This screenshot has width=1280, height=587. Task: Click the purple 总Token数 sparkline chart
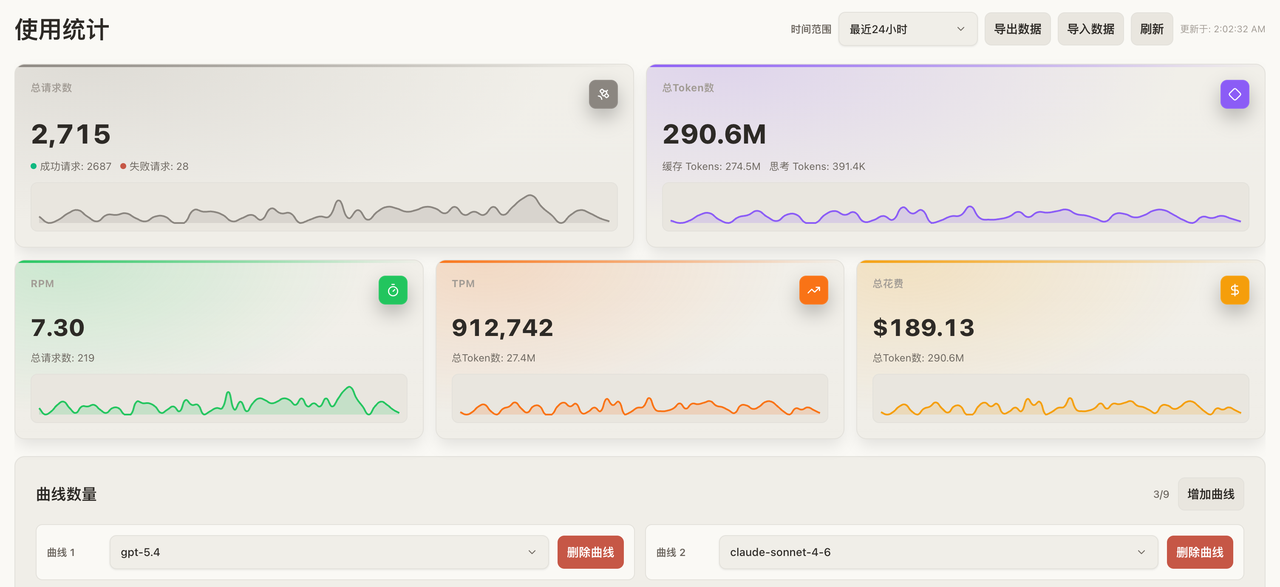(x=955, y=207)
